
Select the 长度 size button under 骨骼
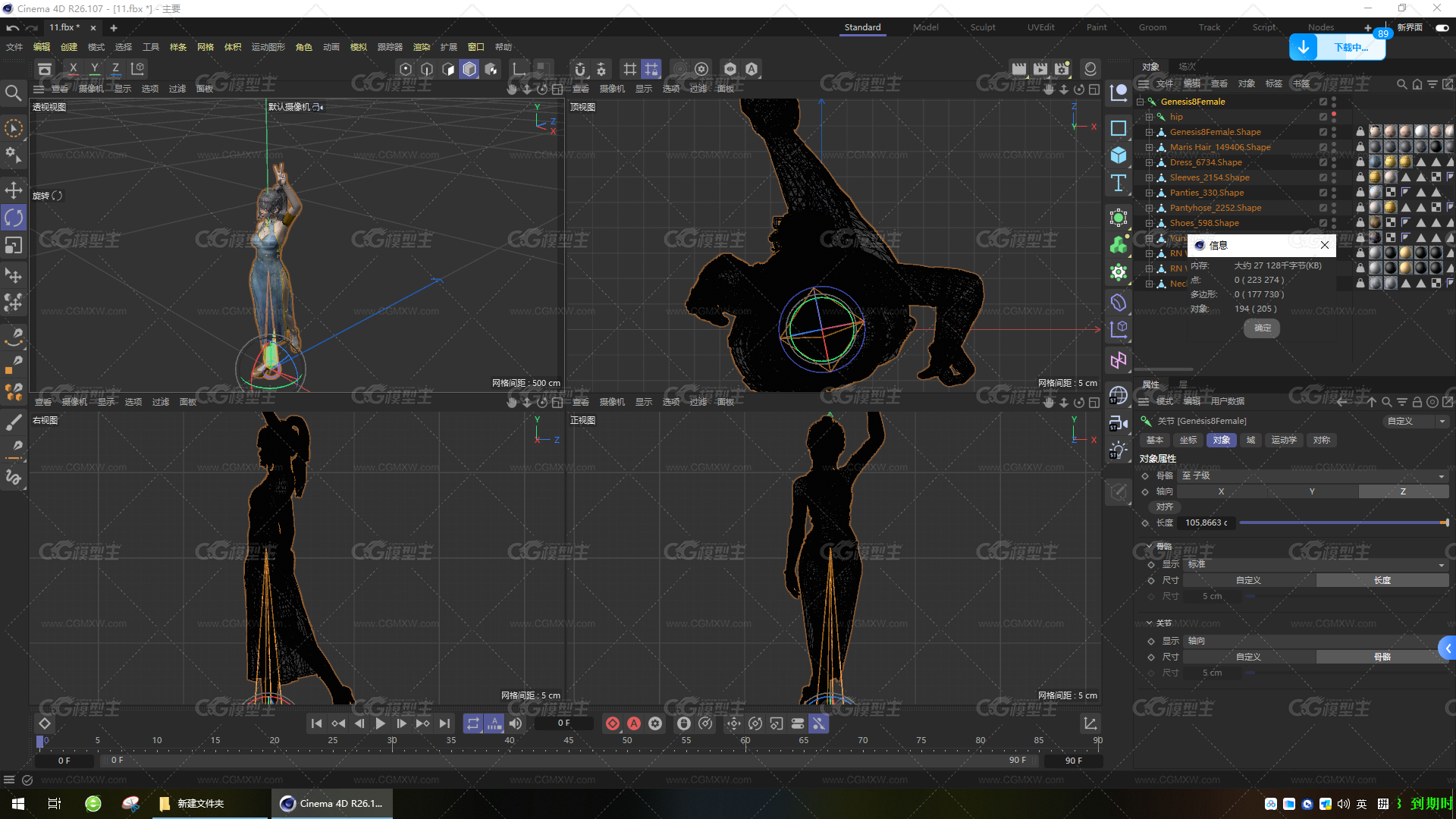click(x=1382, y=580)
